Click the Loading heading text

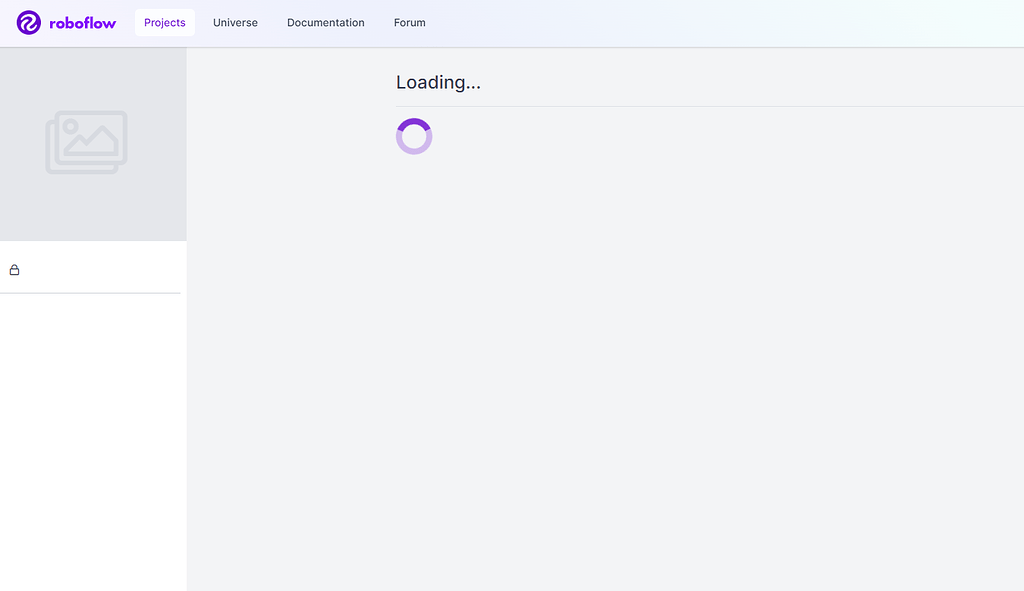click(x=438, y=82)
